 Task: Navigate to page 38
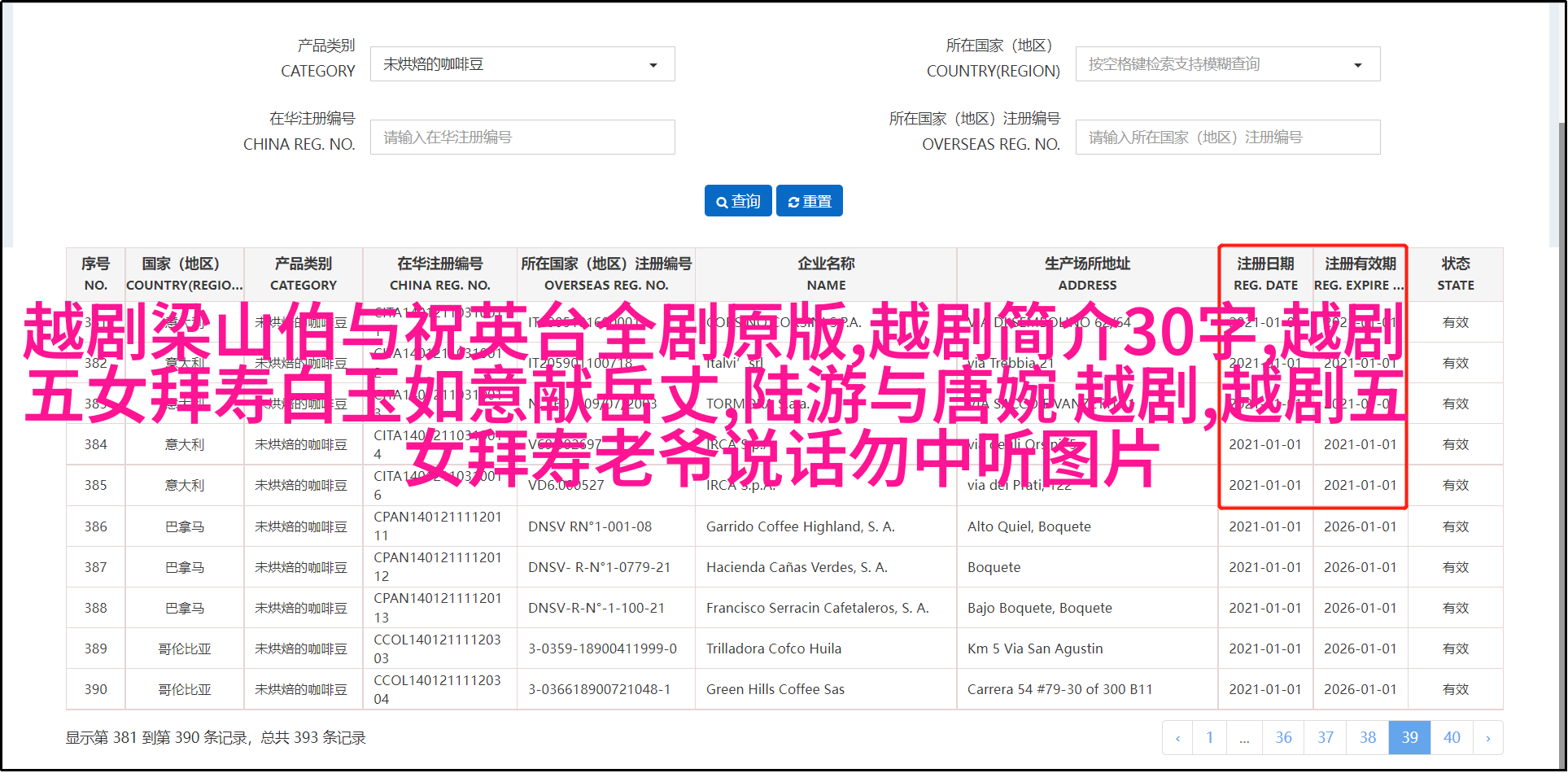click(x=1368, y=738)
